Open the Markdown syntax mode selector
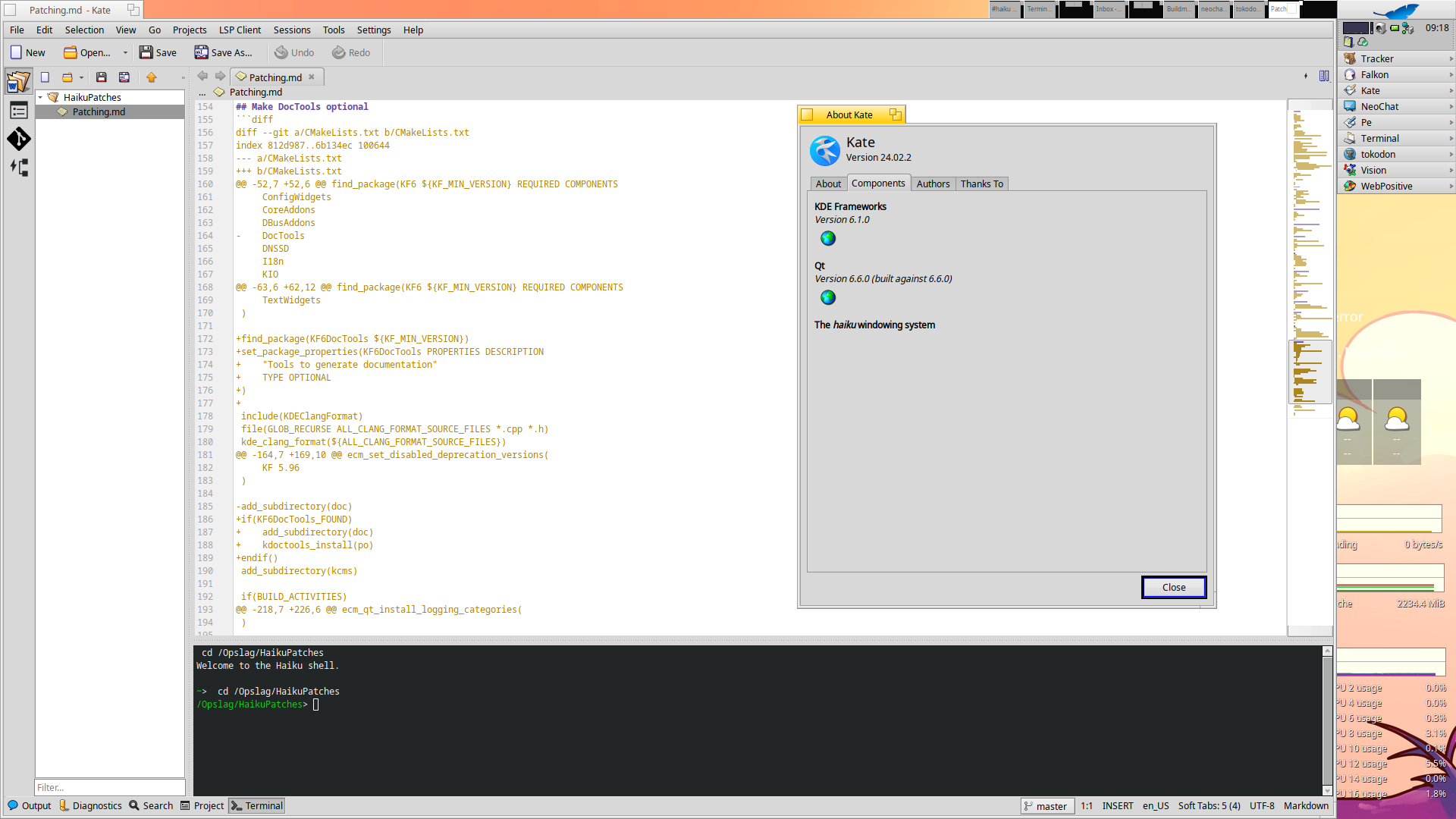1456x819 pixels. (1306, 805)
